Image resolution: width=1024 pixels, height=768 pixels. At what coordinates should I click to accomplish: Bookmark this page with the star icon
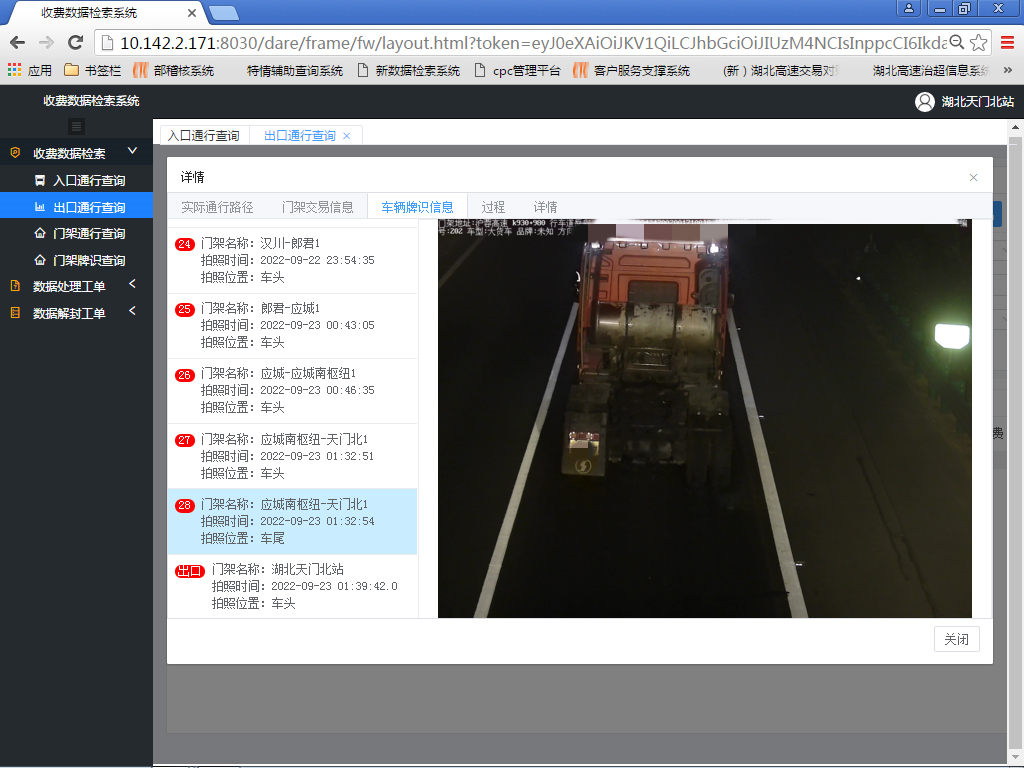(x=978, y=43)
